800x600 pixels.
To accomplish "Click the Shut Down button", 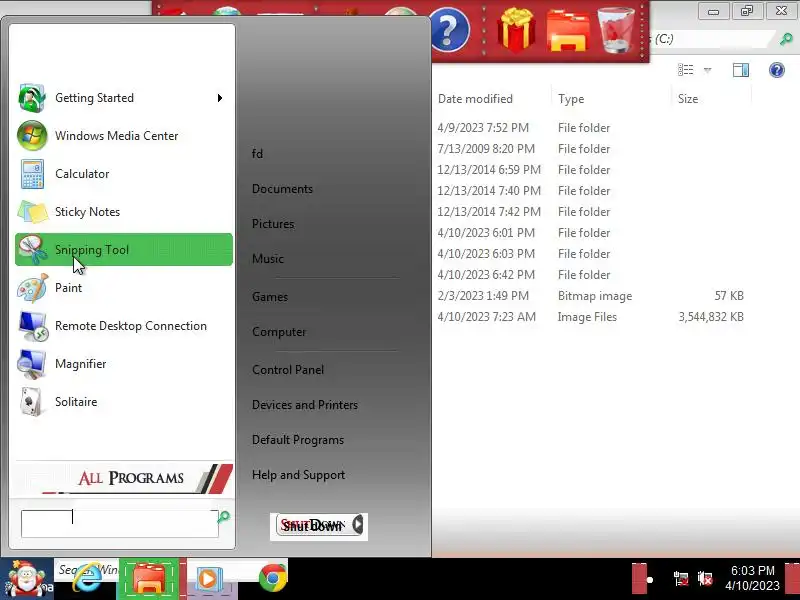I will pos(314,525).
